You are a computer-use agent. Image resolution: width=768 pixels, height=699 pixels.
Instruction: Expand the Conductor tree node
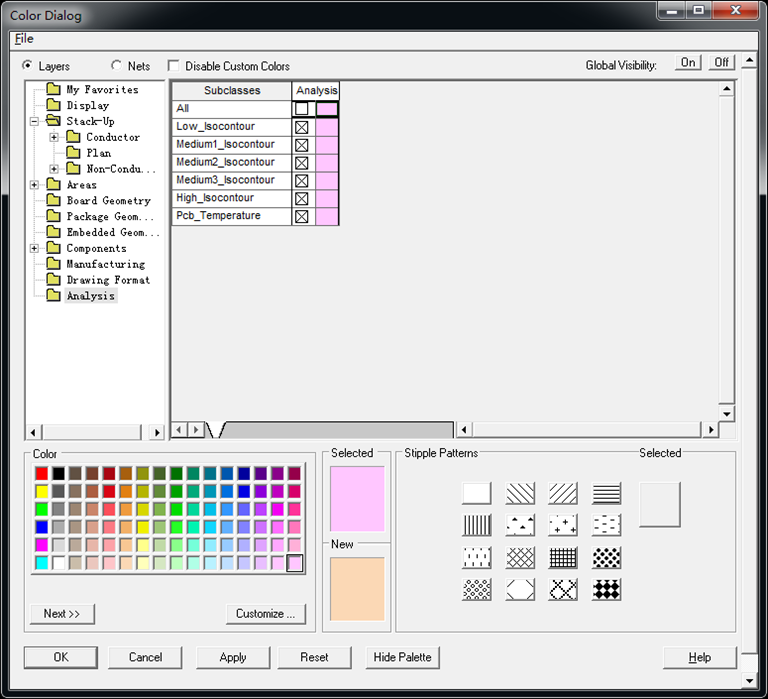54,137
